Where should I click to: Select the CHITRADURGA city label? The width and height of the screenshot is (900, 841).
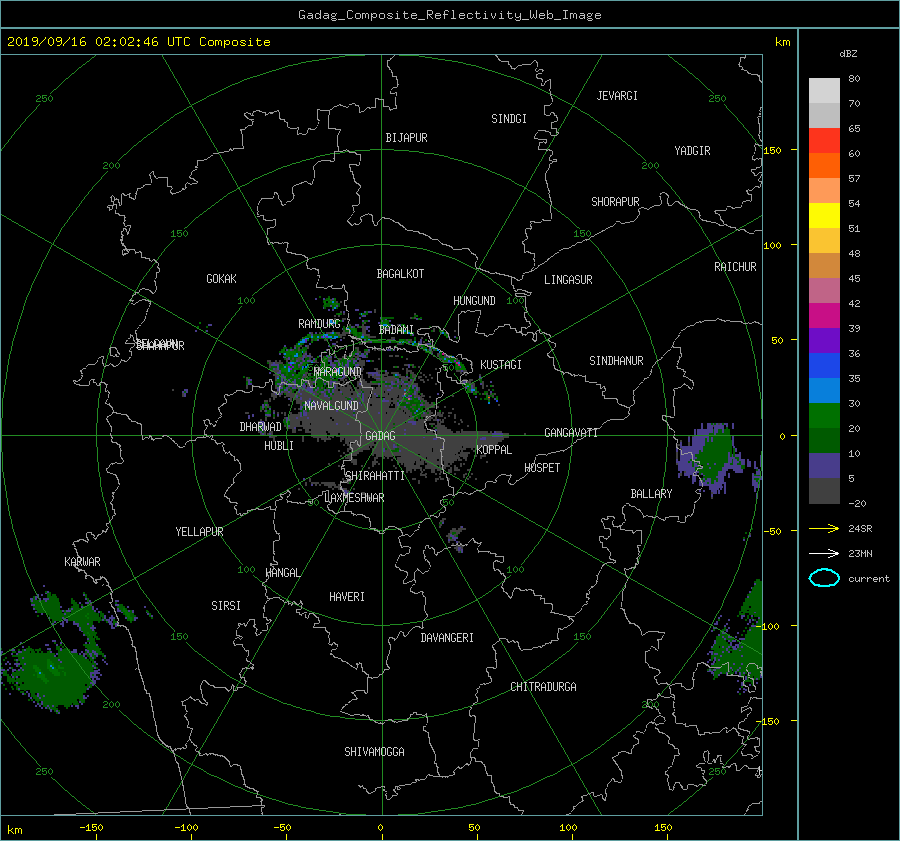coord(543,687)
